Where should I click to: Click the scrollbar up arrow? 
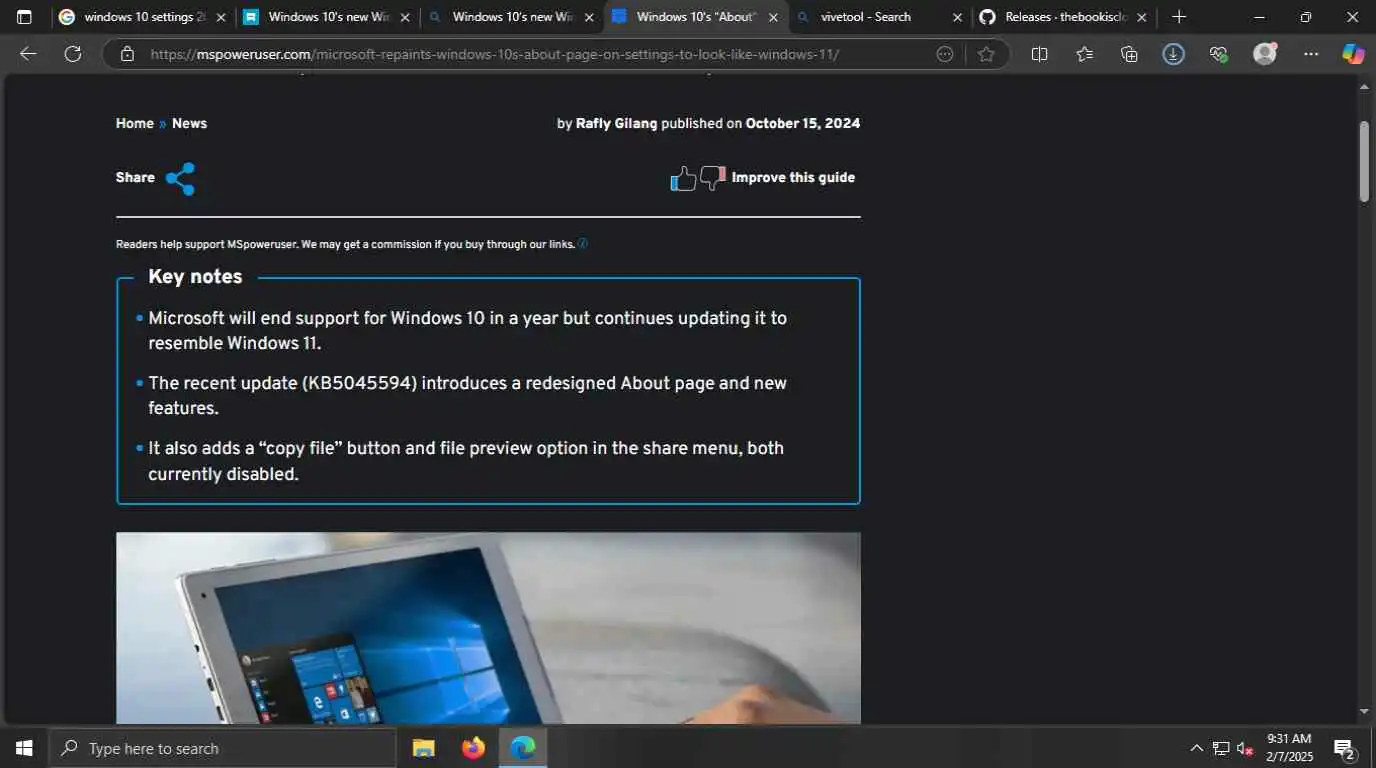[x=1364, y=88]
